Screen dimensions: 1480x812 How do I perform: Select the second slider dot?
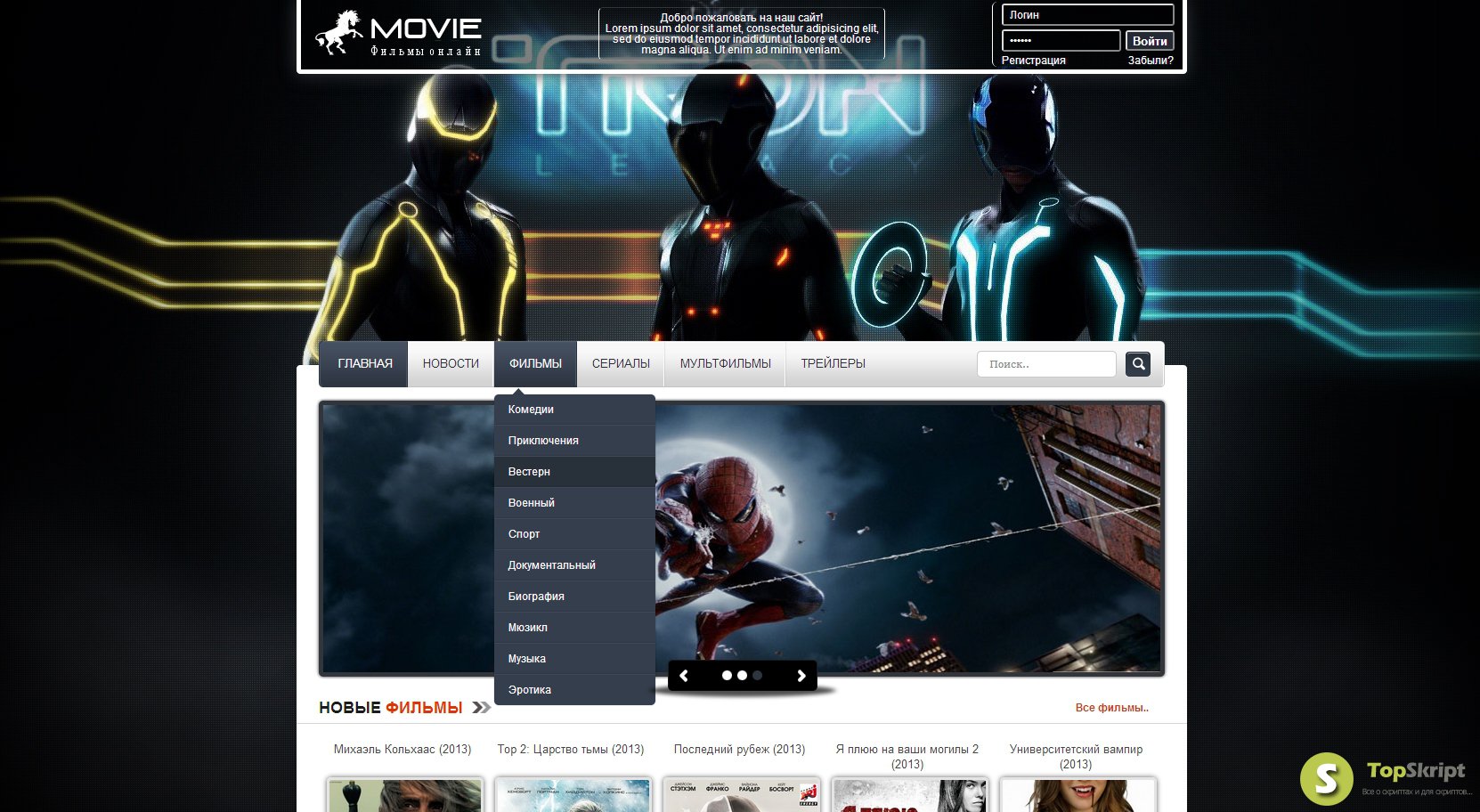click(742, 676)
